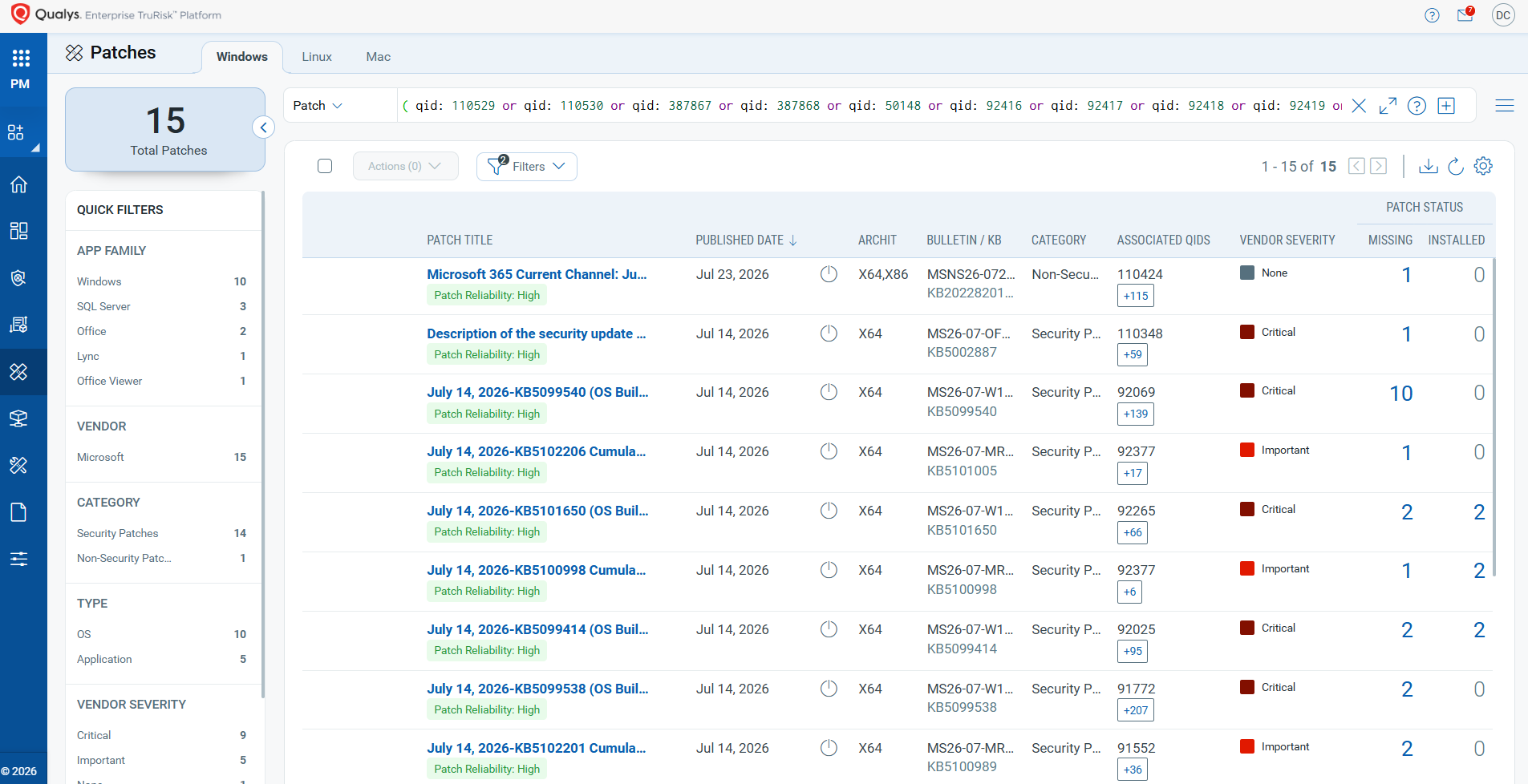Open the Patch search type dropdown
Screen dimensions: 1528x784
pyautogui.click(x=318, y=106)
